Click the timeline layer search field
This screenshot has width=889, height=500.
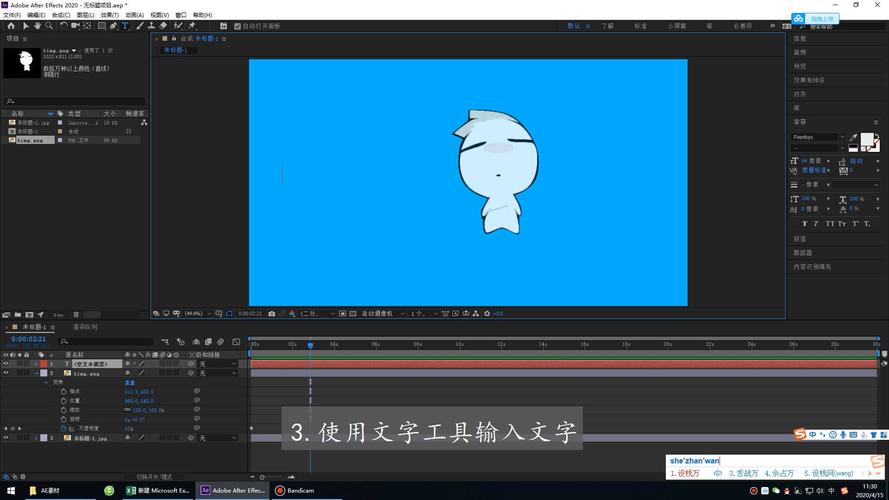pyautogui.click(x=107, y=342)
